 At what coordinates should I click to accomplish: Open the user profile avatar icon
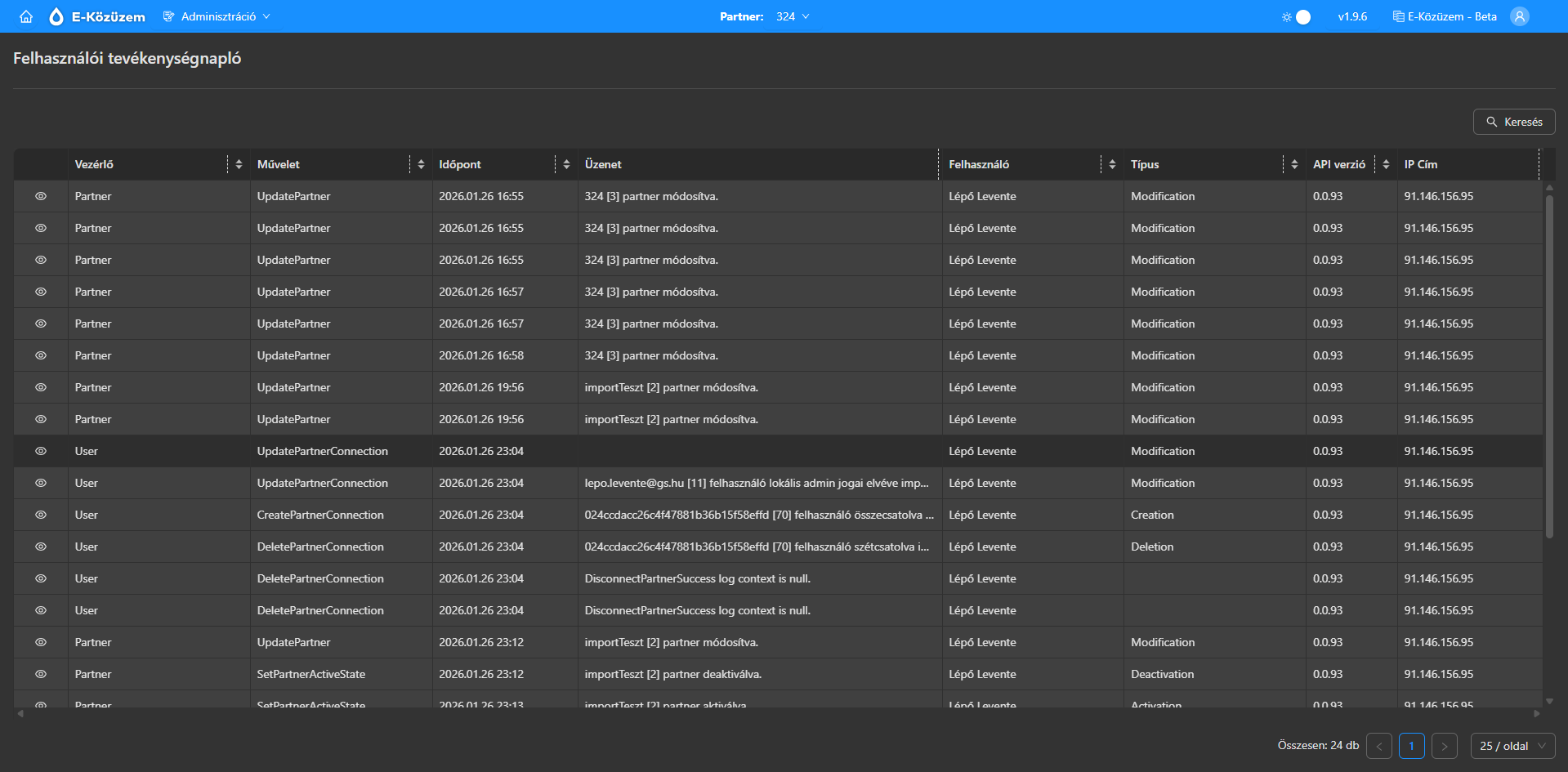click(1519, 16)
